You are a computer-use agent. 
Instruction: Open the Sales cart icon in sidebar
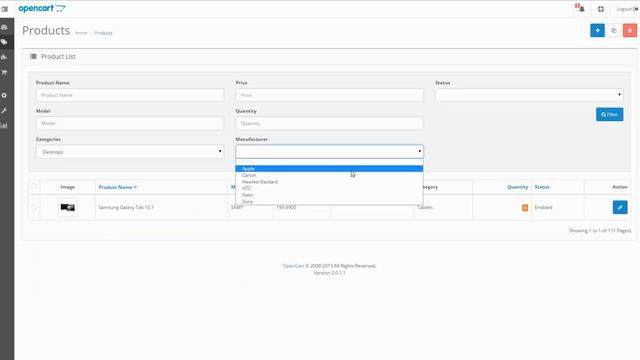click(x=4, y=72)
